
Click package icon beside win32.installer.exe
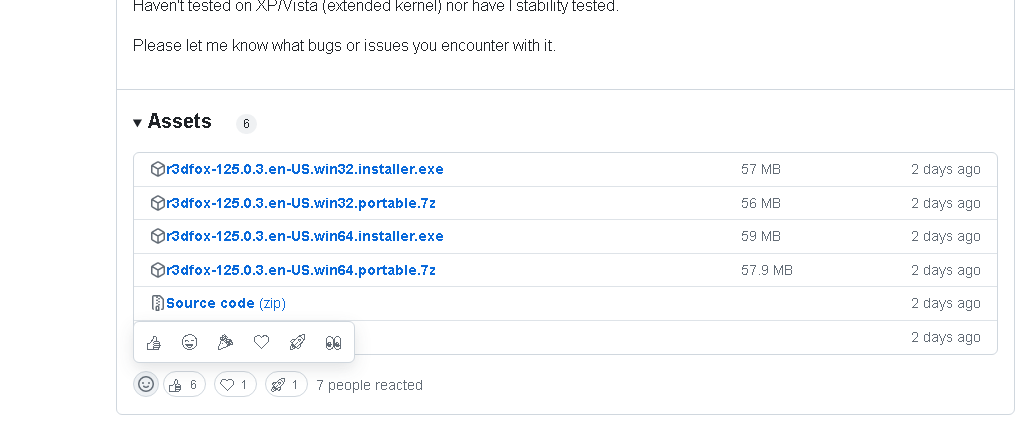tap(157, 169)
